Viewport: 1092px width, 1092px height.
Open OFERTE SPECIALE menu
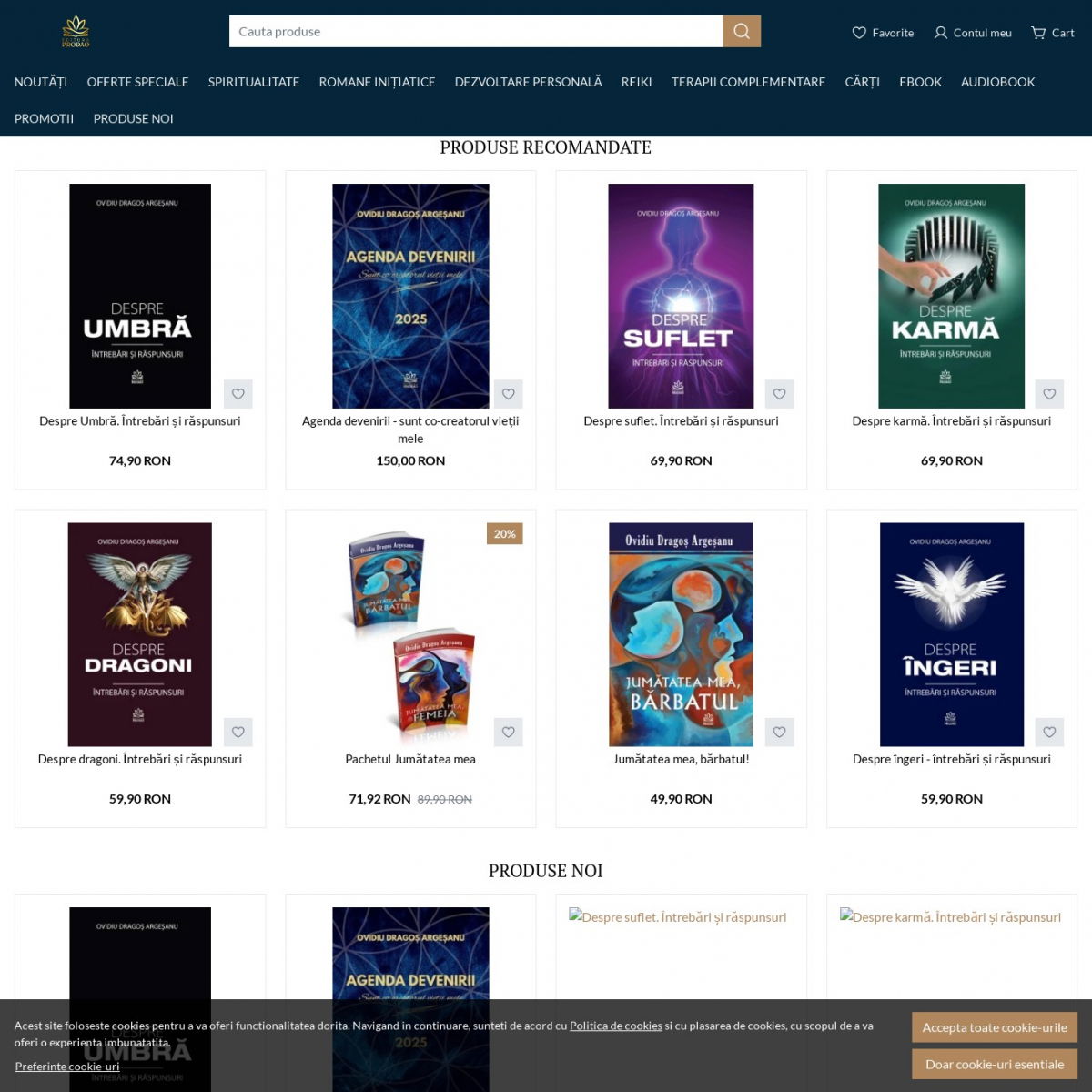[138, 82]
